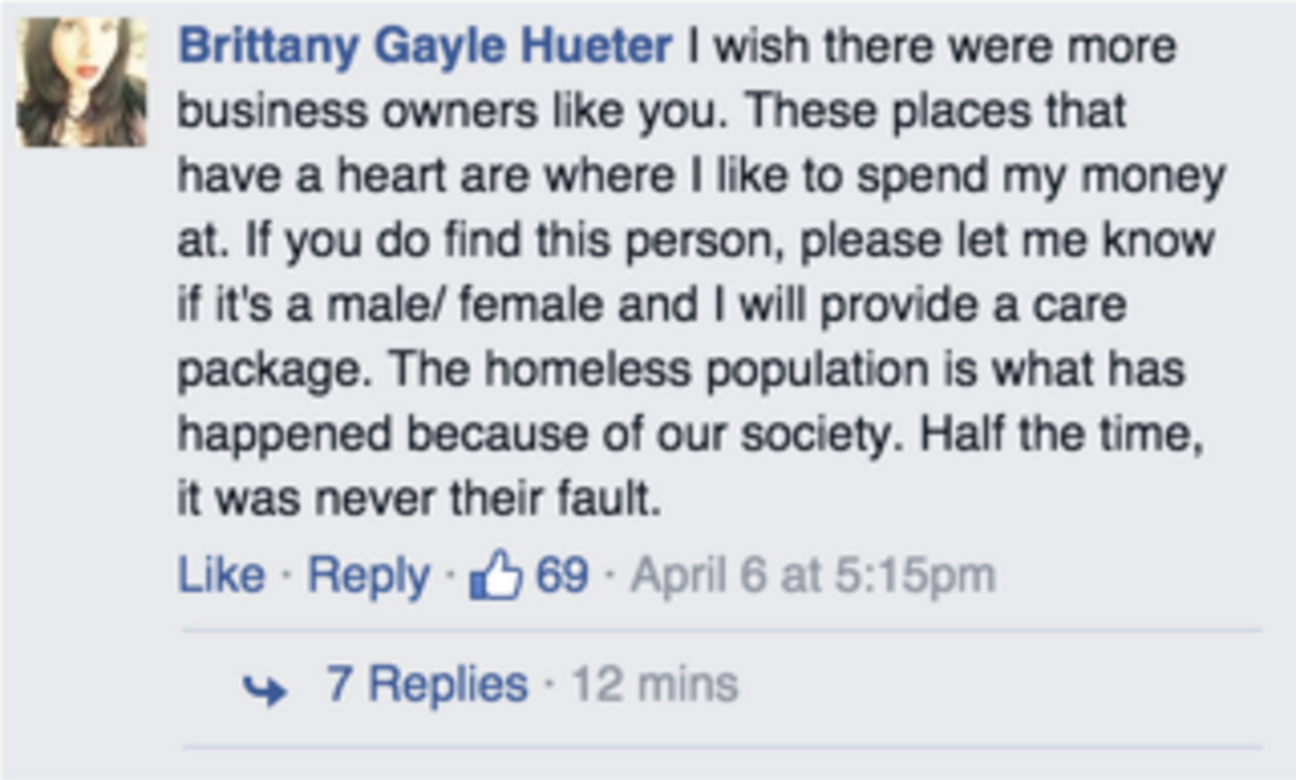View the 69 likes count

[561, 576]
